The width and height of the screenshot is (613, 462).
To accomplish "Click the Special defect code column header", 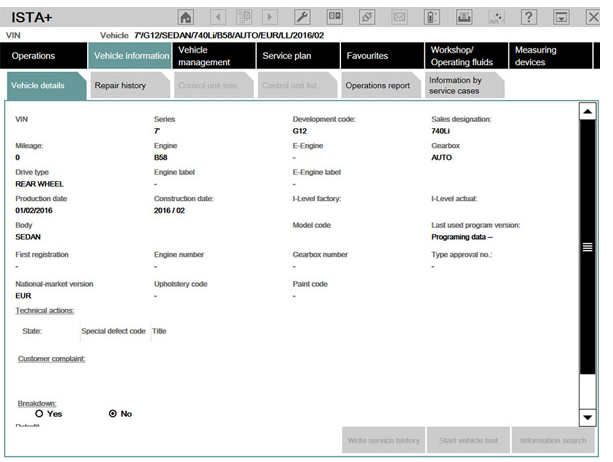I will (x=113, y=331).
